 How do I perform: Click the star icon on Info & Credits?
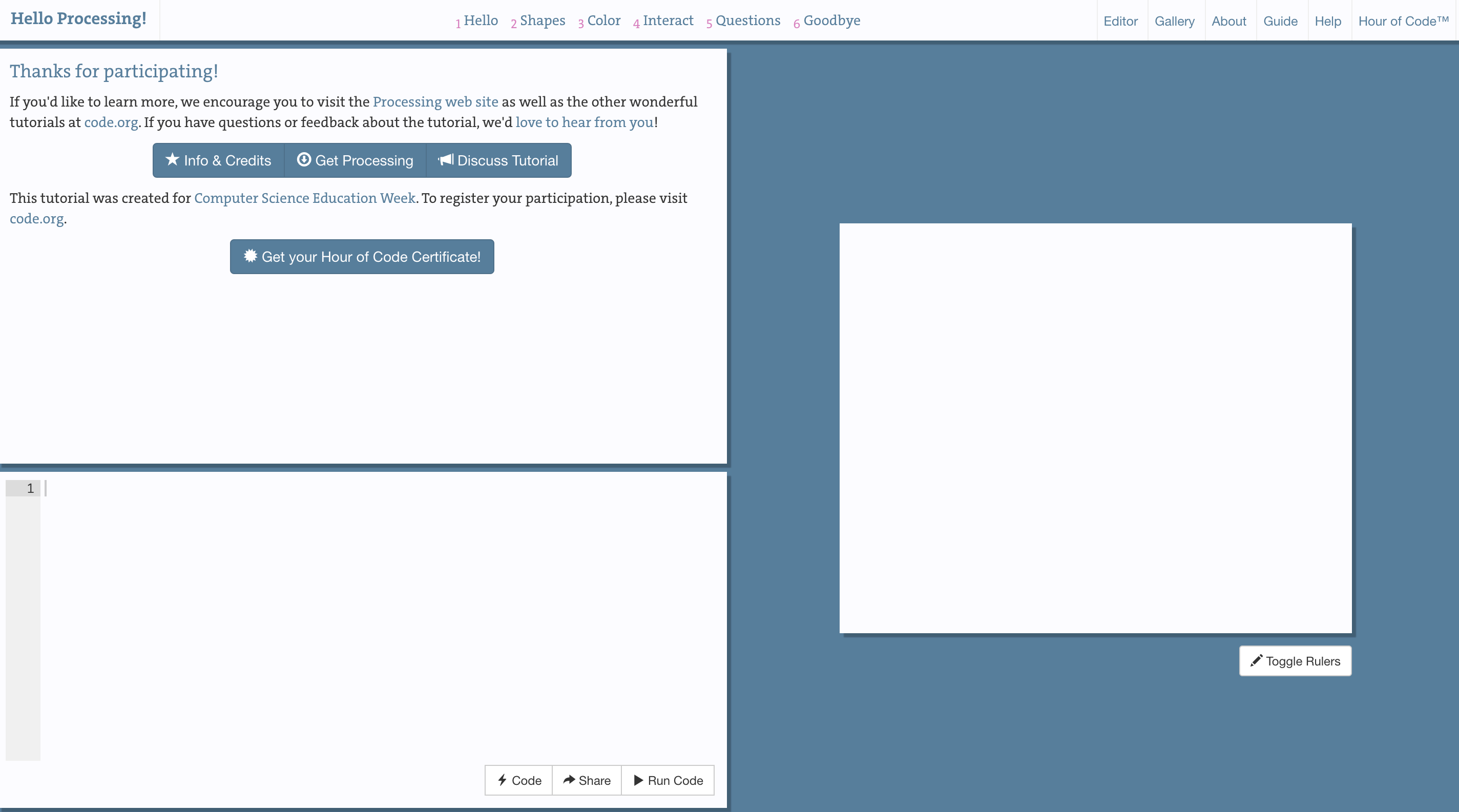coord(172,160)
